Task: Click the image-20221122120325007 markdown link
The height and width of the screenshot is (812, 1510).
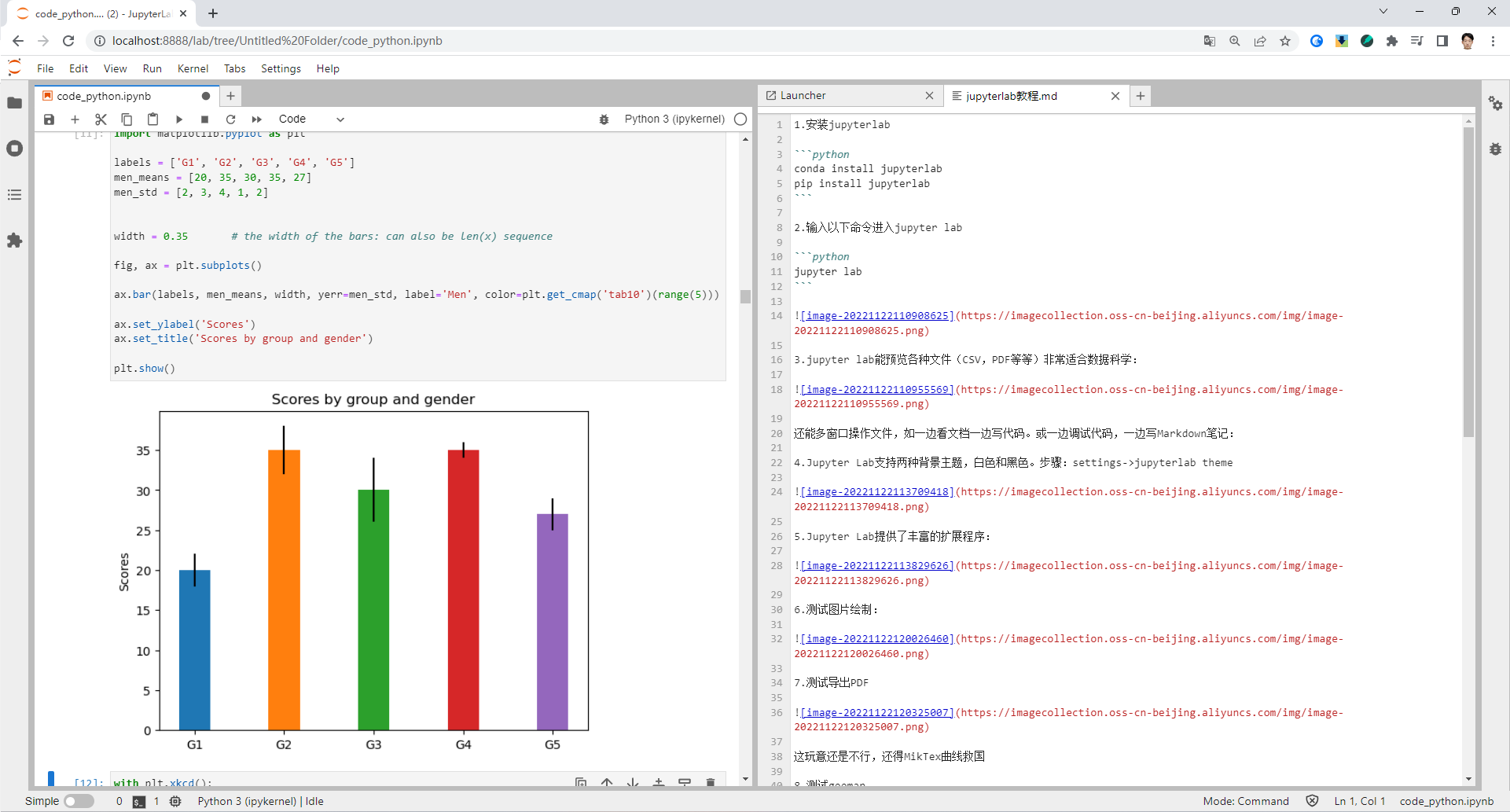Action: click(x=876, y=713)
